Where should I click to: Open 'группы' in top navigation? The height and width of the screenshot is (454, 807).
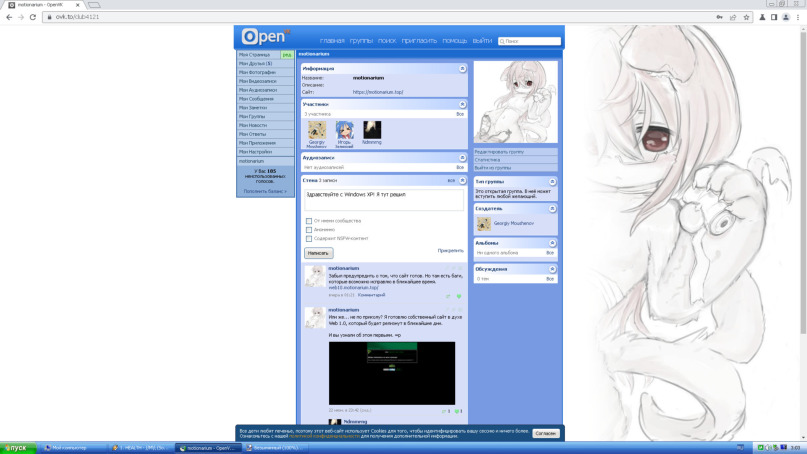click(x=361, y=41)
